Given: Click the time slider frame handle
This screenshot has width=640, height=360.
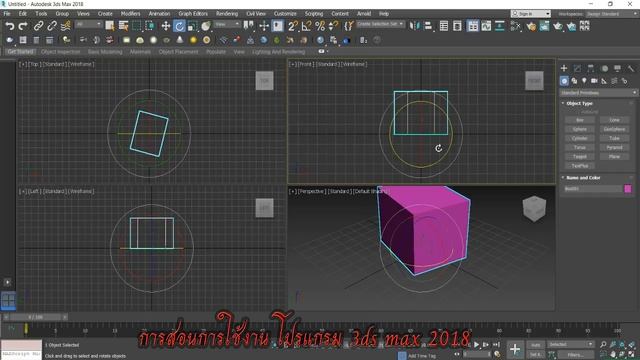Looking at the screenshot, I should 36,317.
